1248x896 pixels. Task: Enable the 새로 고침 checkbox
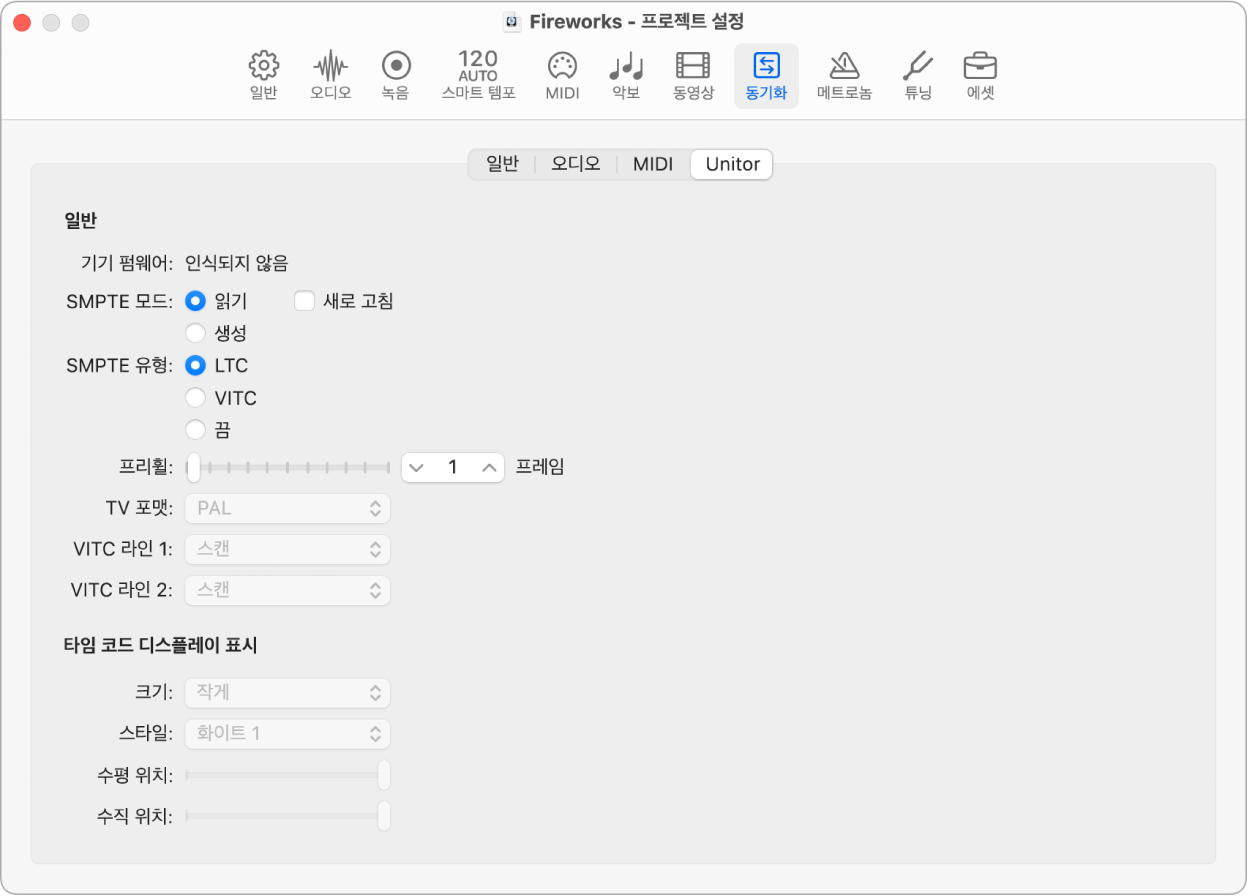pos(305,301)
